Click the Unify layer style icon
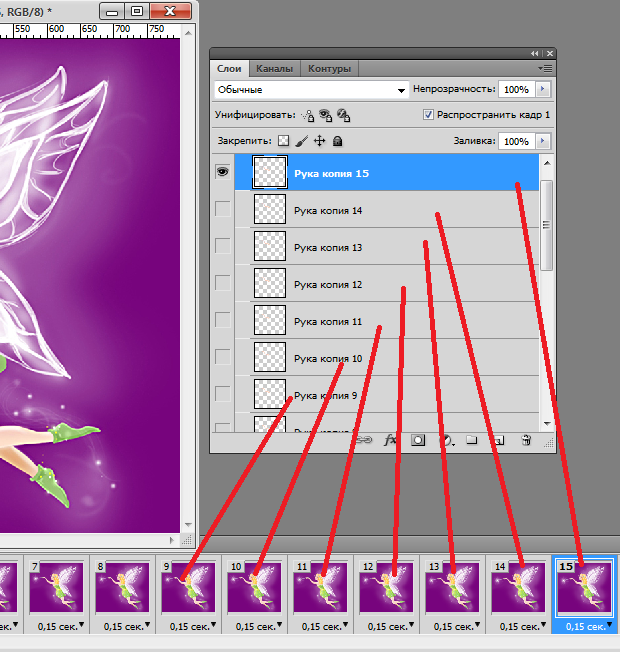The height and width of the screenshot is (652, 620). 343,115
